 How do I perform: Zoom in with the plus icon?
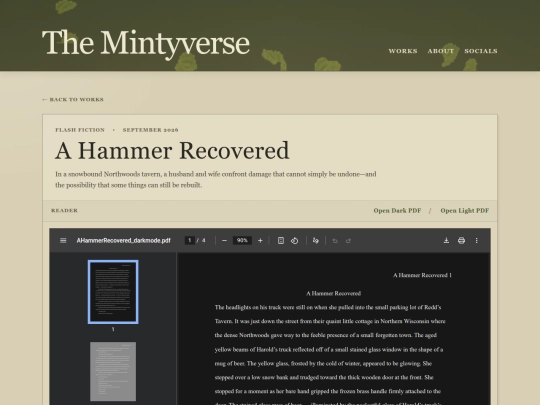click(x=260, y=240)
